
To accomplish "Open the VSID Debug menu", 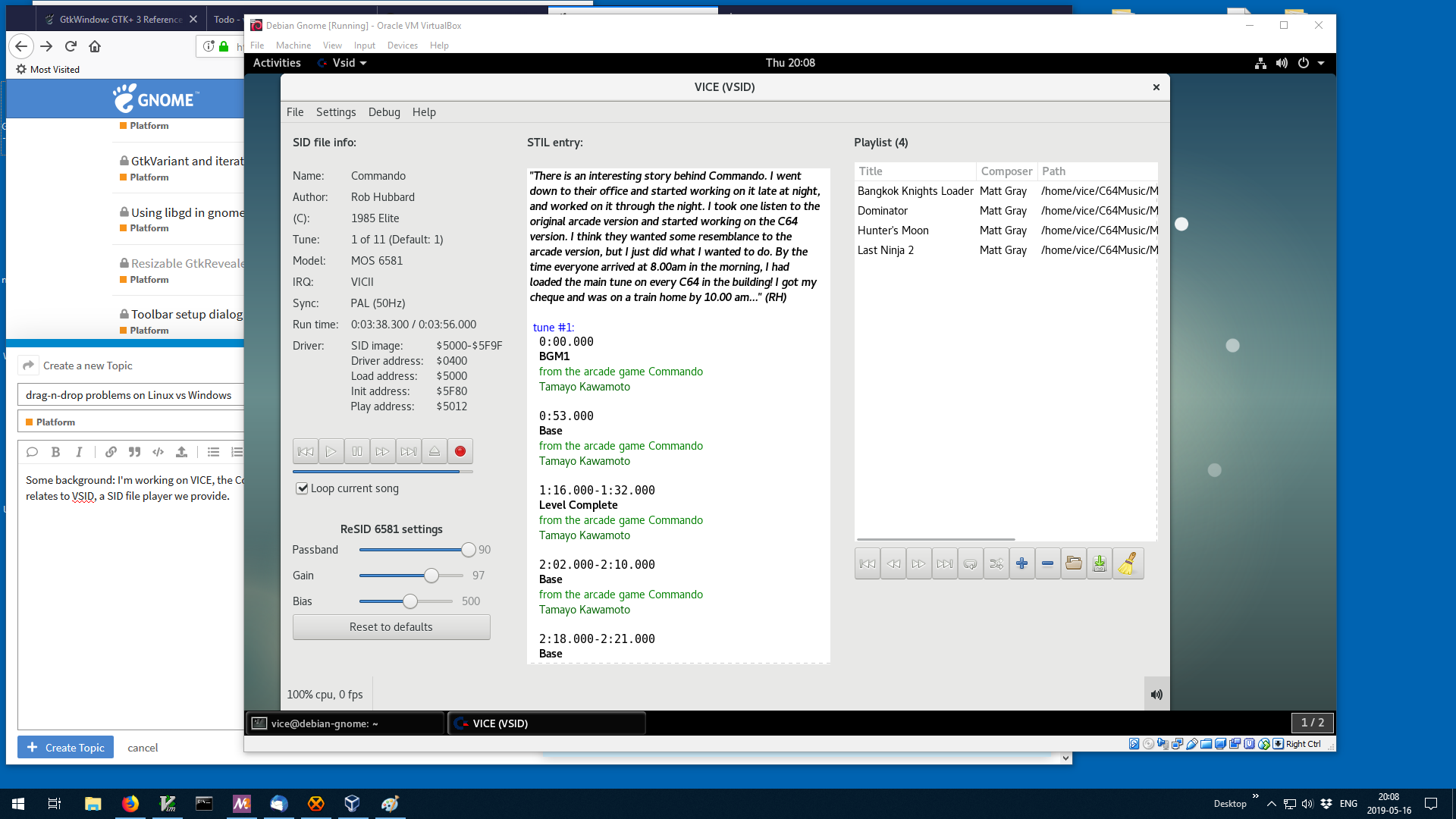I will [384, 112].
